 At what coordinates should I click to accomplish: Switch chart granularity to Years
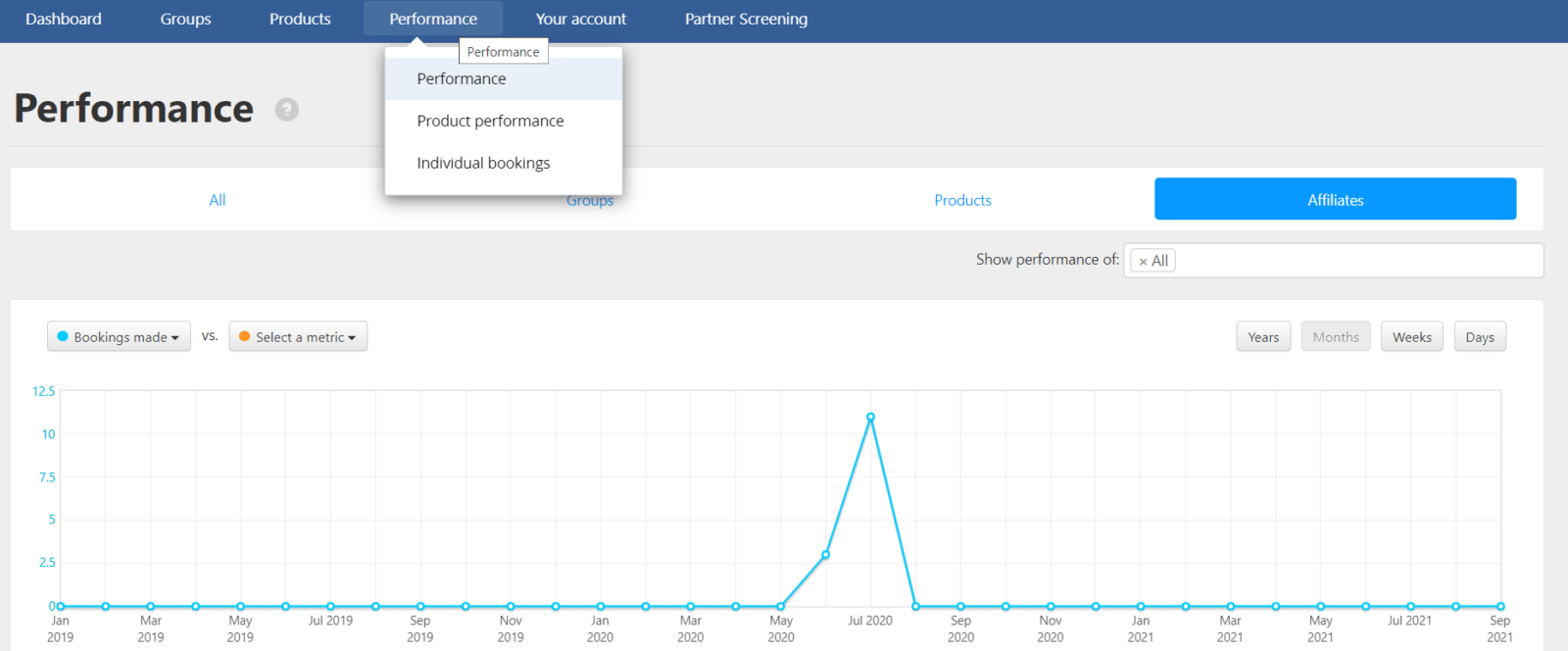tap(1263, 337)
